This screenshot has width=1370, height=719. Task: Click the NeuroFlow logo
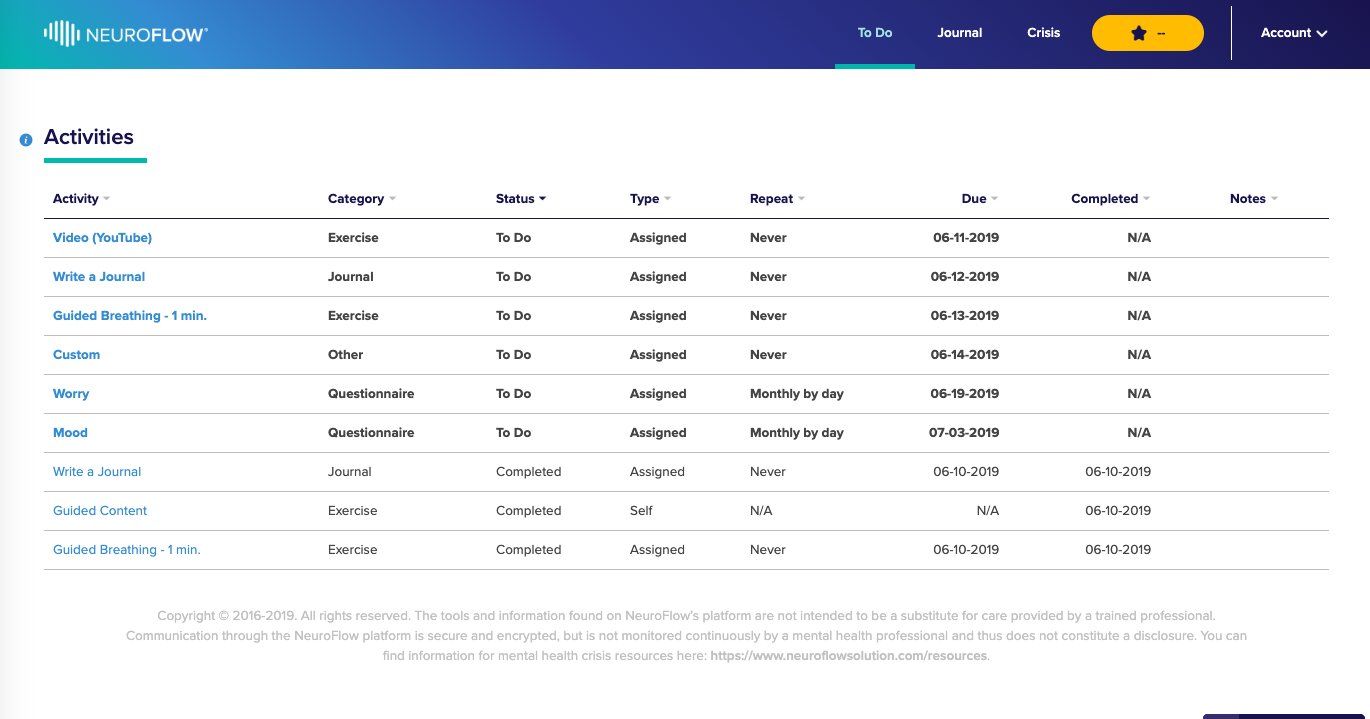click(x=126, y=34)
